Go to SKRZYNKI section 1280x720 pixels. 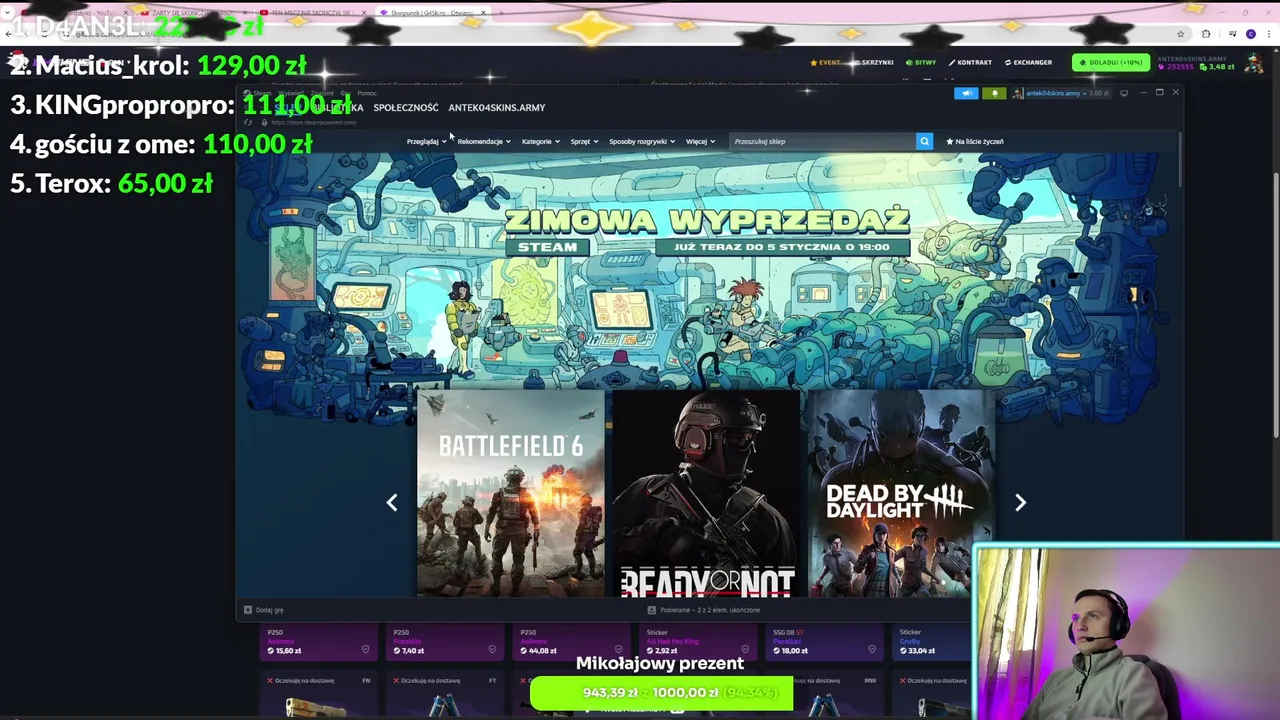tap(874, 62)
